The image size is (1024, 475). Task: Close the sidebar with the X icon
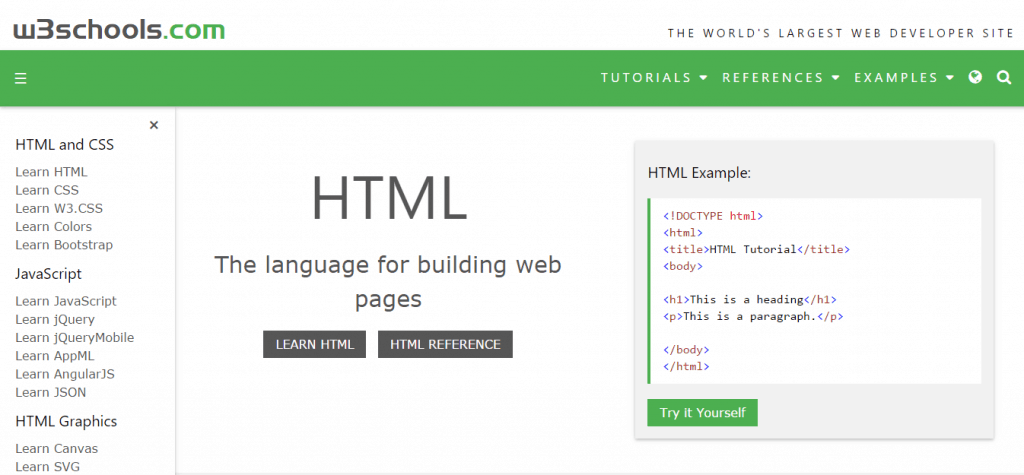(x=154, y=125)
